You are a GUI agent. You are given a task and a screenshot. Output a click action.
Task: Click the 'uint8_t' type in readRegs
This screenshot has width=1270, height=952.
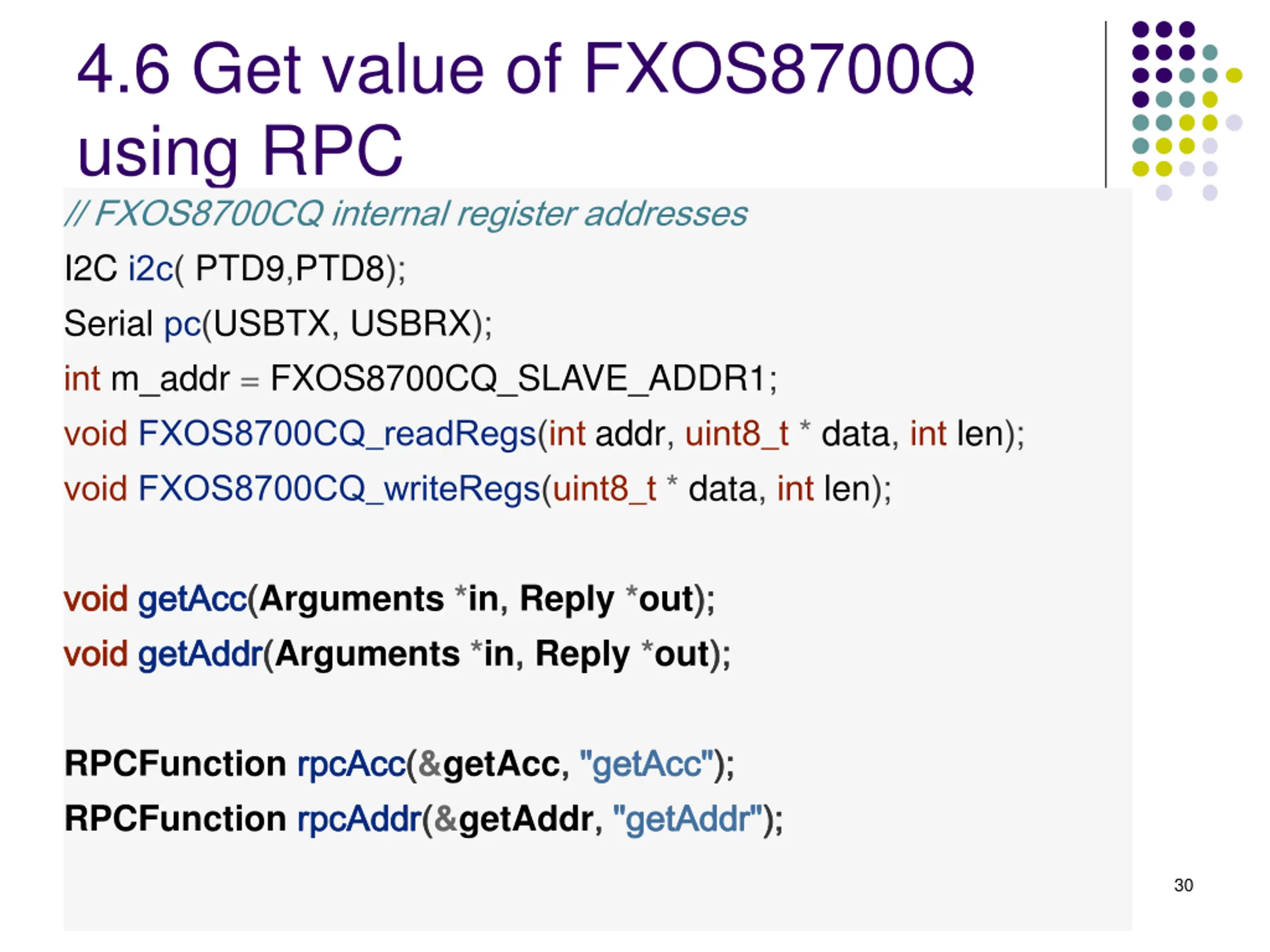pyautogui.click(x=737, y=434)
